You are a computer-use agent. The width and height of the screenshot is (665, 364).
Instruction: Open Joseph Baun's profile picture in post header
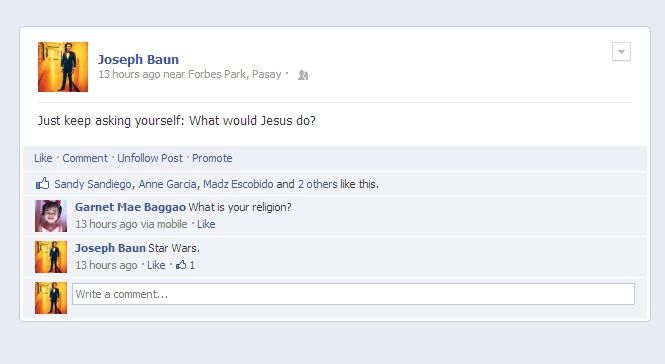coord(63,67)
